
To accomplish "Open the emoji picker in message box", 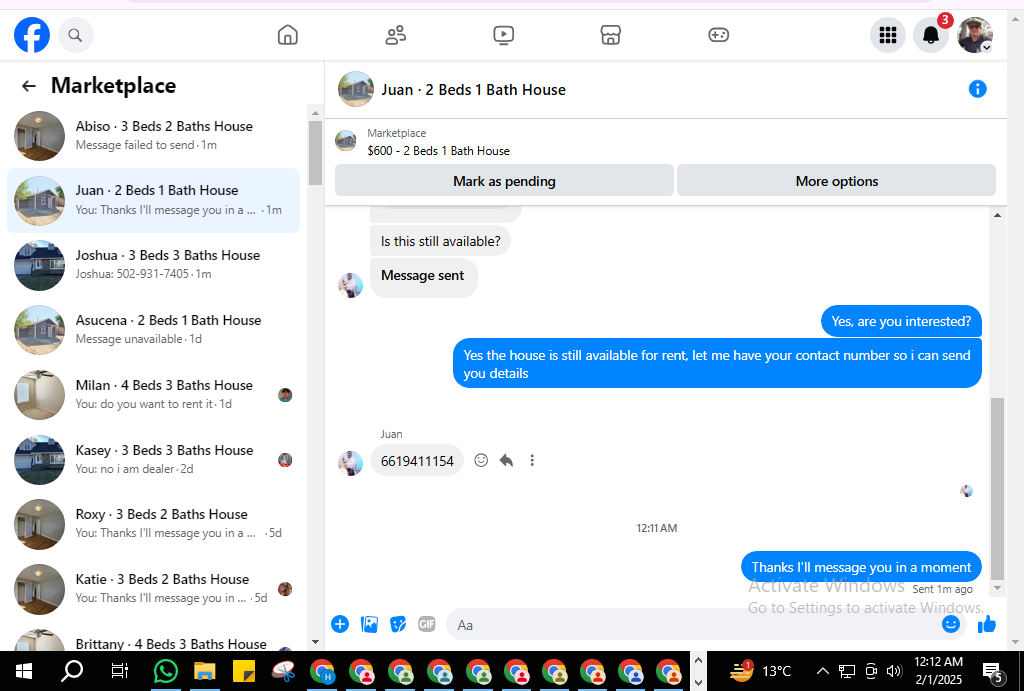I will (x=951, y=624).
